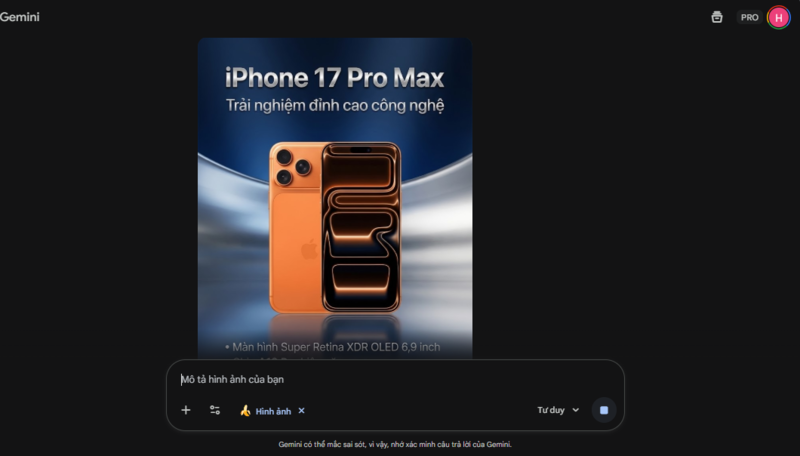Click the plus icon to add files

(186, 410)
